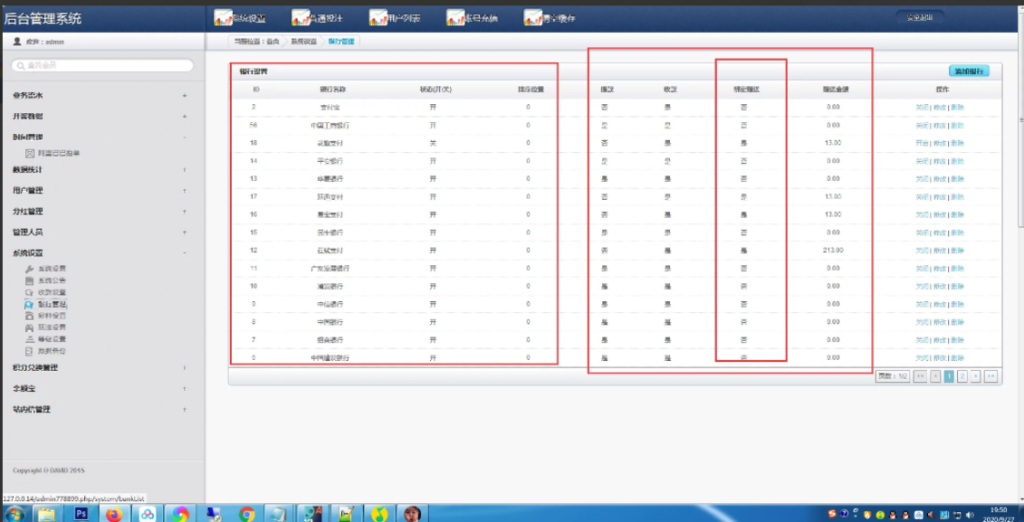Click 删除 link for 招商银行 row ID 7

click(x=957, y=340)
